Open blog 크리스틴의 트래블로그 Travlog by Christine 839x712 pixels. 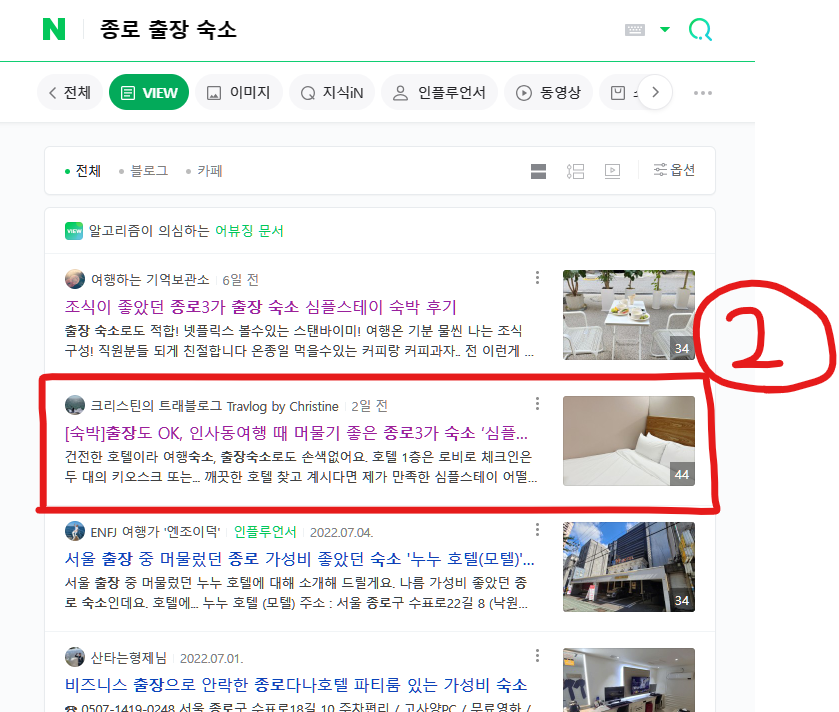tap(214, 406)
